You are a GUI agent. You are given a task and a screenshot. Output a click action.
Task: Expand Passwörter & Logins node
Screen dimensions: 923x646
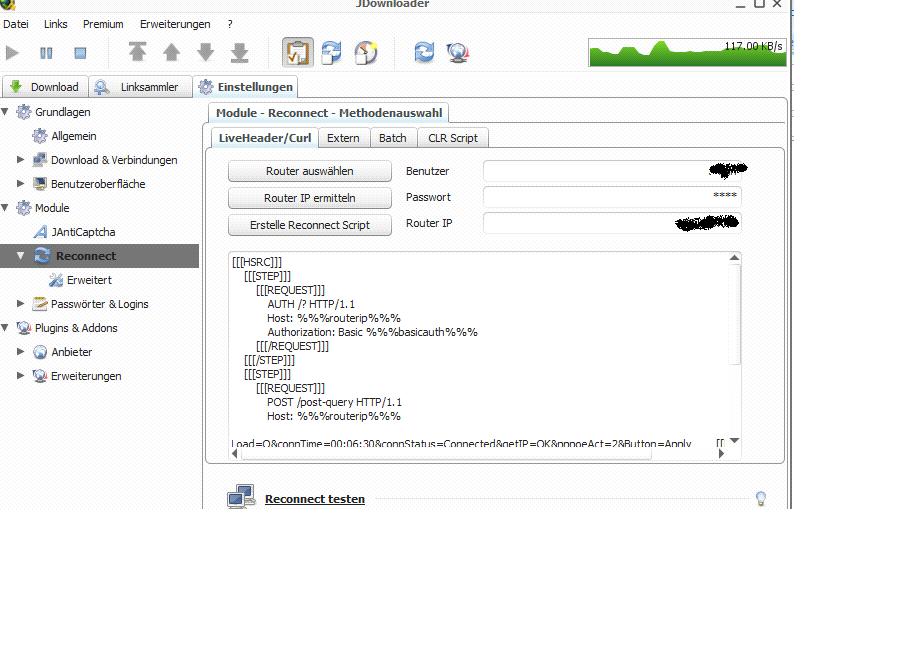[21, 304]
